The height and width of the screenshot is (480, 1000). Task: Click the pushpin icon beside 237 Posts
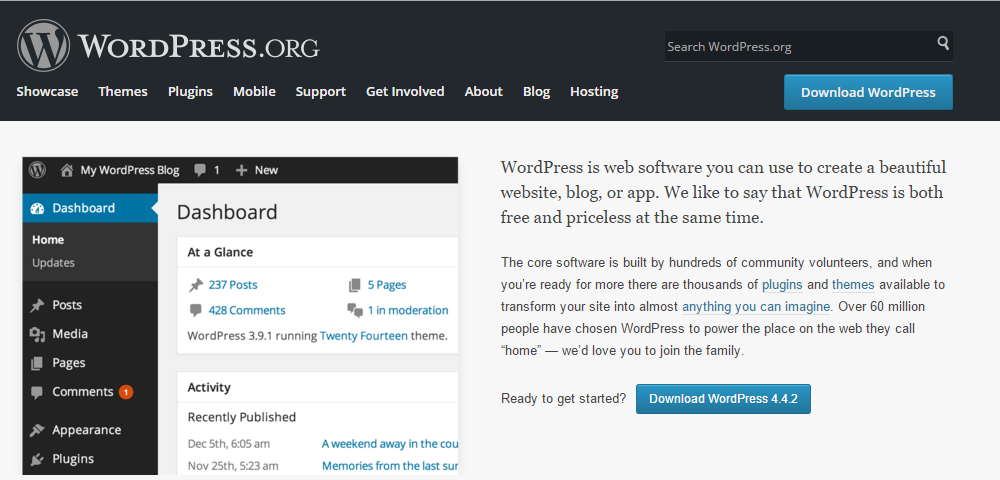(x=195, y=285)
